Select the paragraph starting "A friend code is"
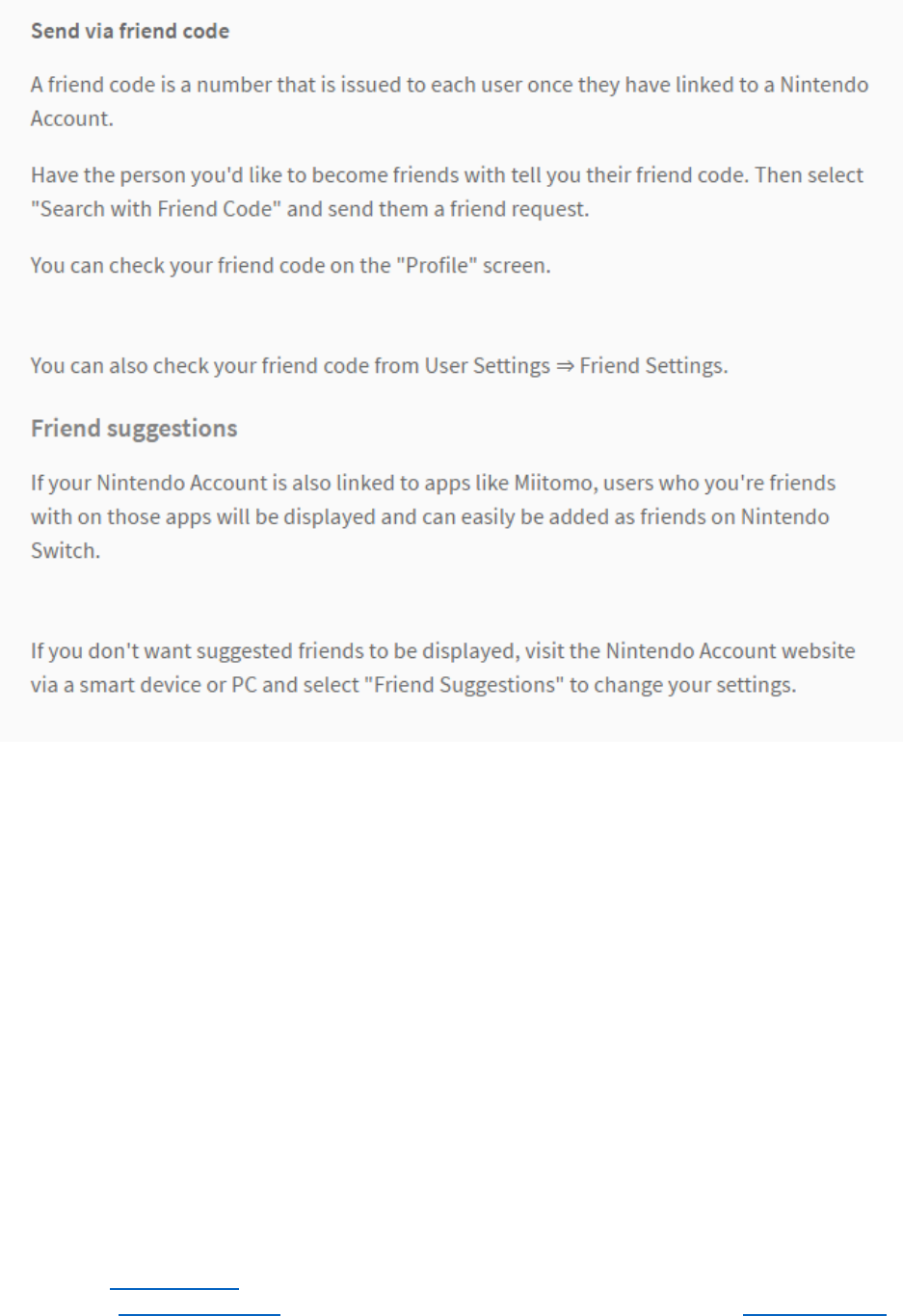This screenshot has width=903, height=1316. click(x=450, y=101)
